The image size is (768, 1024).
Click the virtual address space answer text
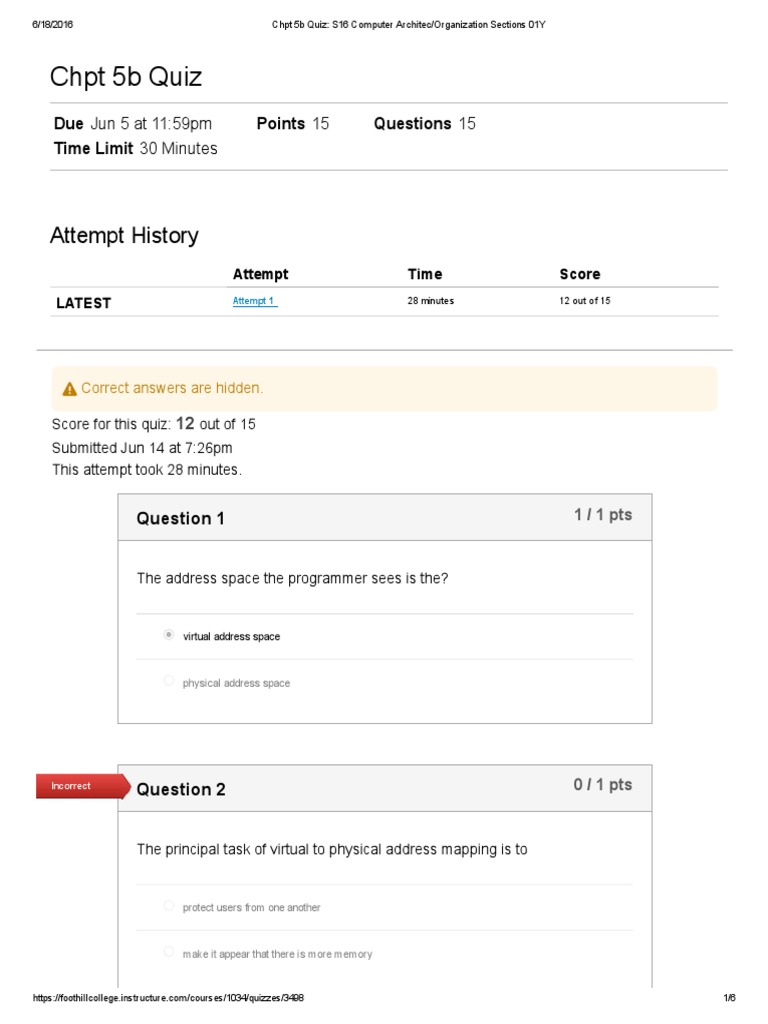[231, 636]
